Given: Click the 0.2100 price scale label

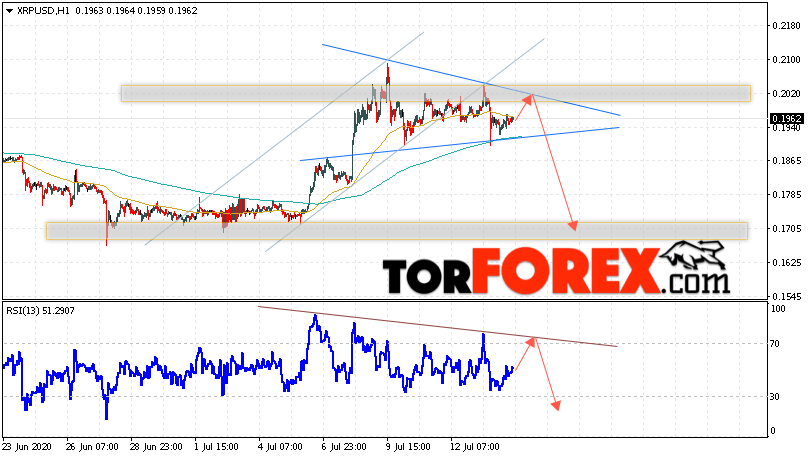Looking at the screenshot, I should click(x=786, y=60).
